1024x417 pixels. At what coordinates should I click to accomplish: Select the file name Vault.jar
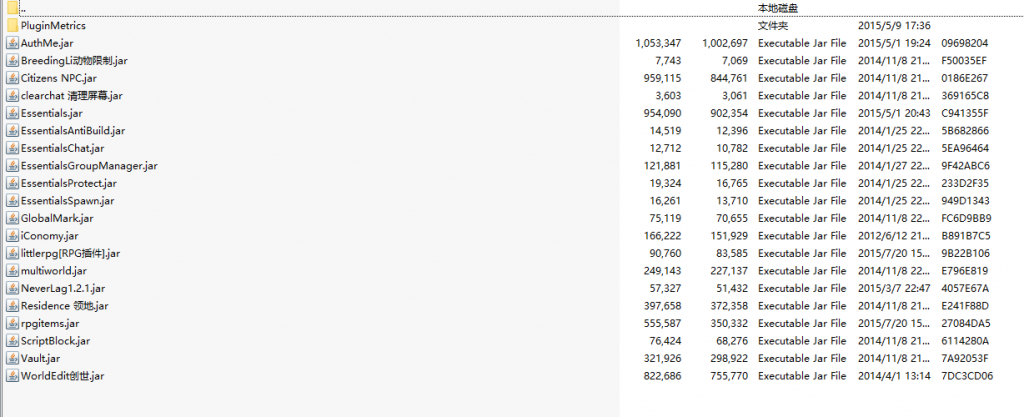point(40,358)
